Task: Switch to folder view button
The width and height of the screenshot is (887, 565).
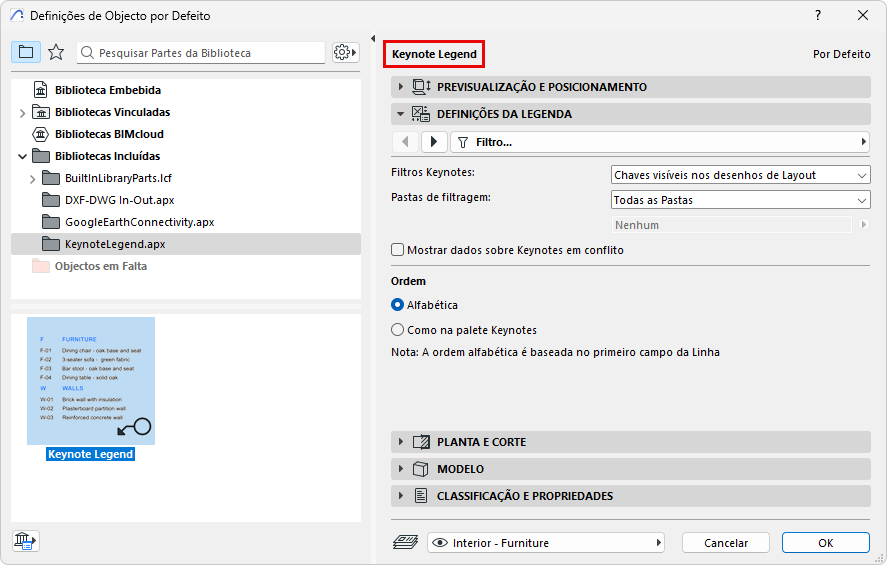Action: pos(25,53)
